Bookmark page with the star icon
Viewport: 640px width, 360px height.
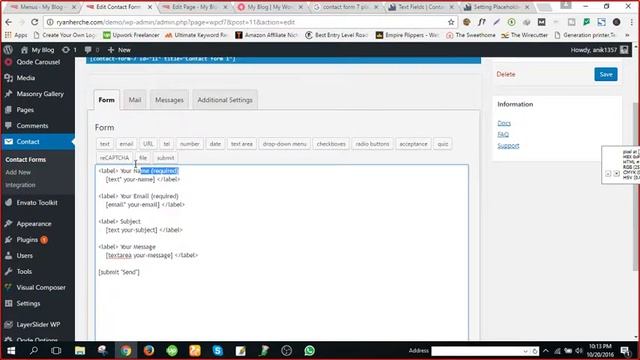click(451, 22)
